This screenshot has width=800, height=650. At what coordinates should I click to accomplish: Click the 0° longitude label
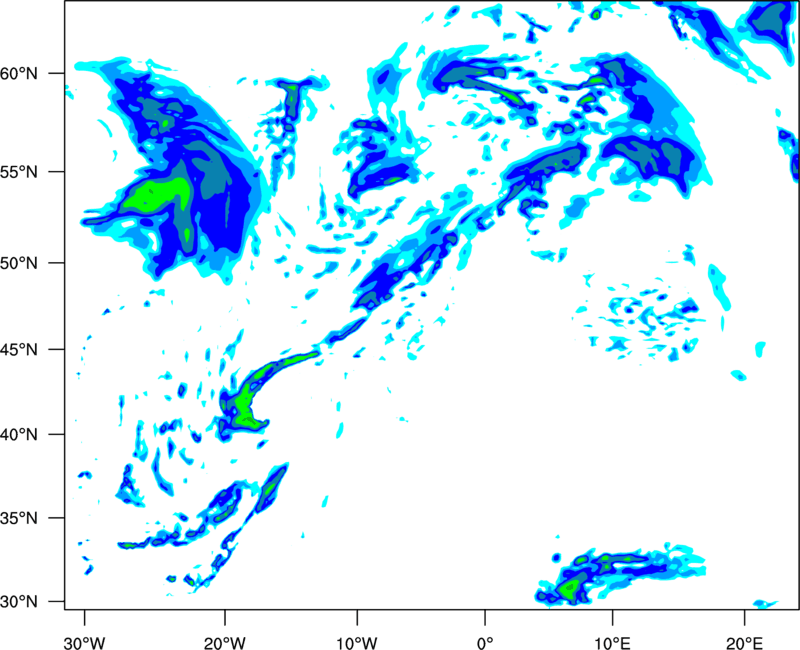[x=485, y=643]
